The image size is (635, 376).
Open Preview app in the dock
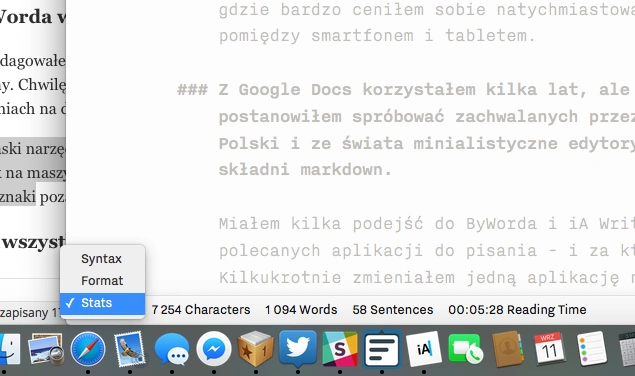click(x=46, y=349)
